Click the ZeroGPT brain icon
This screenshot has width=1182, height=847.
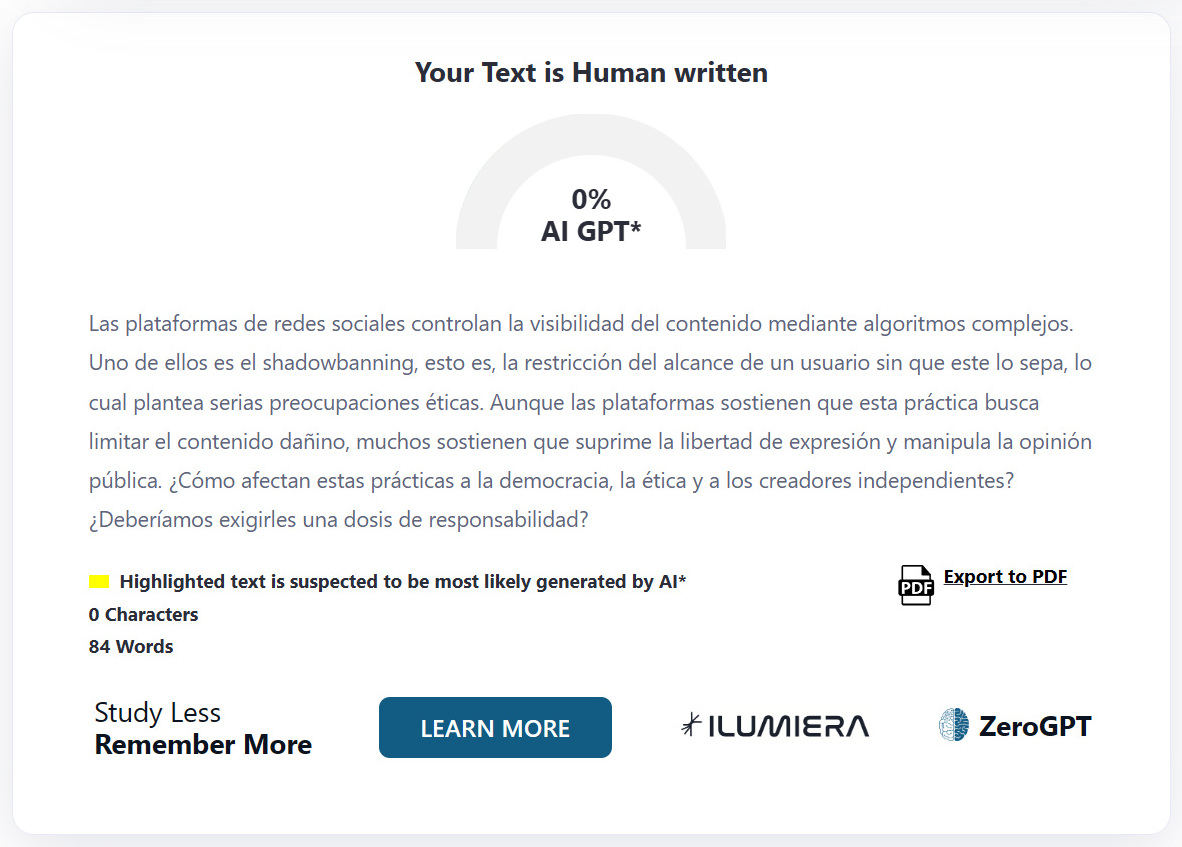click(954, 725)
